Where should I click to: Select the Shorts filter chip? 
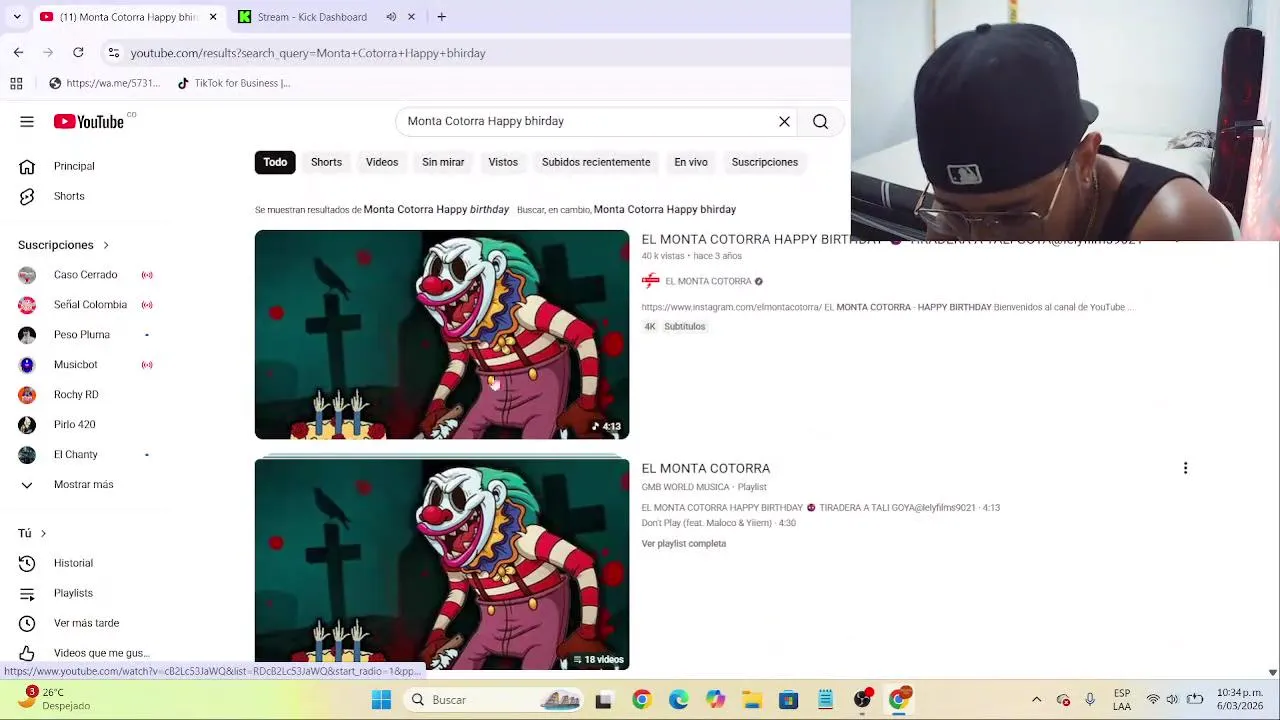[326, 162]
